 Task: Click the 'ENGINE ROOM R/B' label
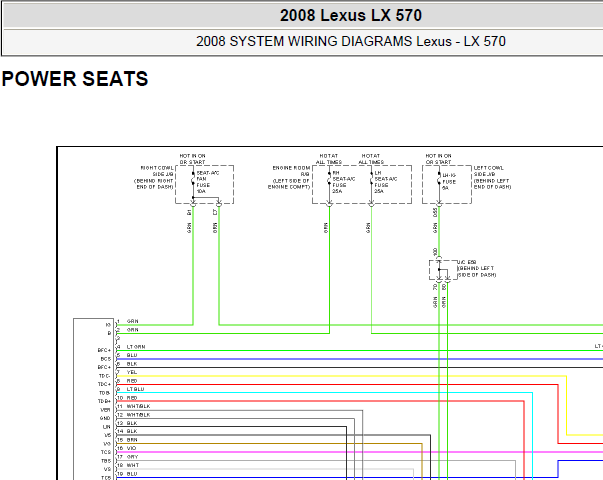point(291,171)
